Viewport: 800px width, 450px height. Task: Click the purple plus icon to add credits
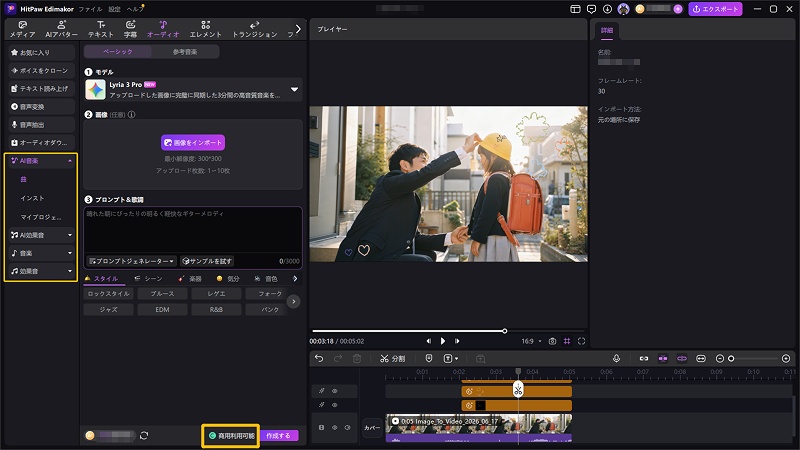(678, 9)
